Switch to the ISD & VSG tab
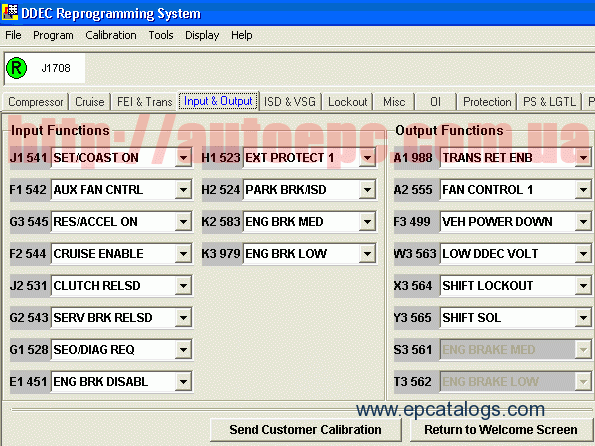 coord(290,102)
